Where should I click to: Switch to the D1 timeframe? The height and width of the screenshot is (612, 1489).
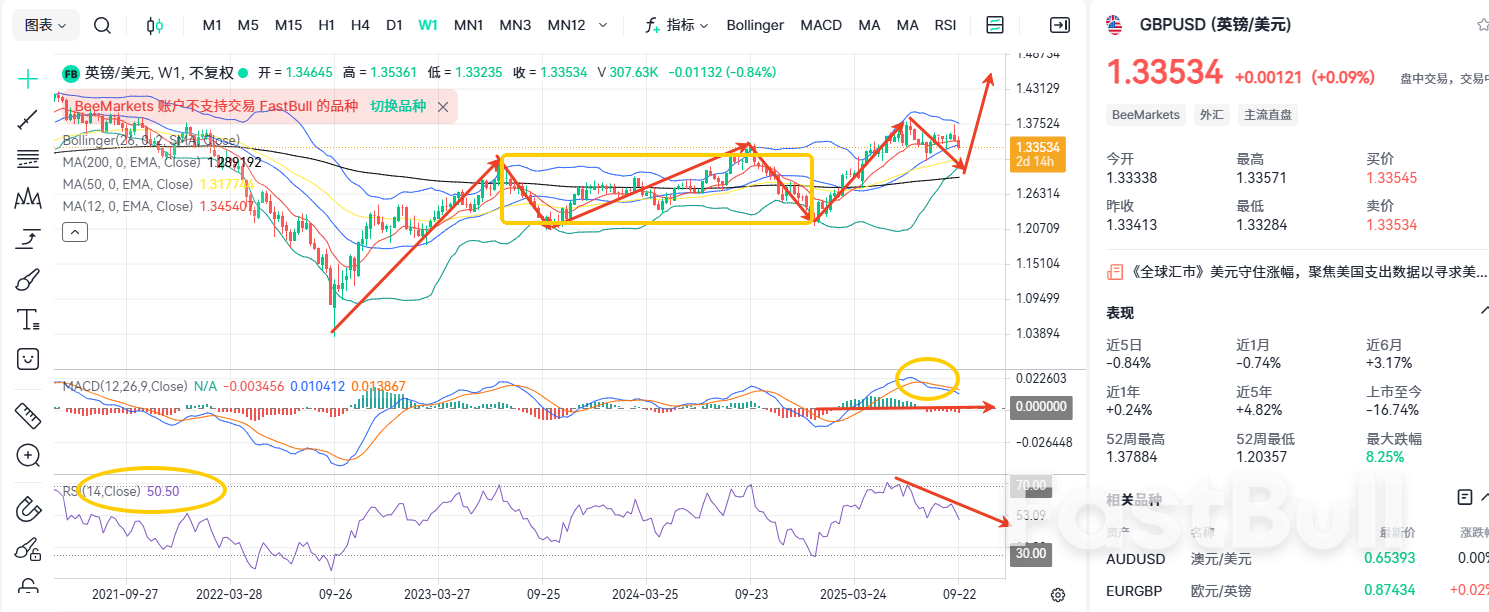click(x=394, y=25)
